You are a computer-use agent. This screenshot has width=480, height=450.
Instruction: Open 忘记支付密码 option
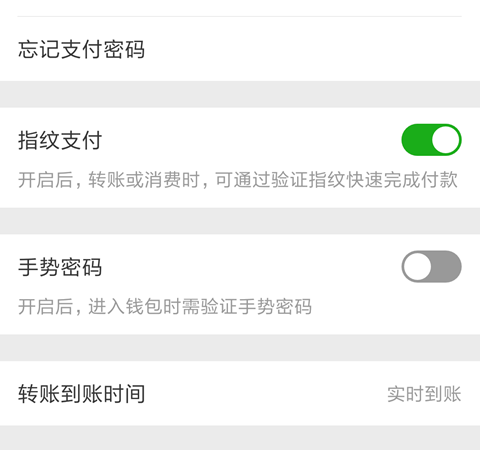click(x=240, y=49)
